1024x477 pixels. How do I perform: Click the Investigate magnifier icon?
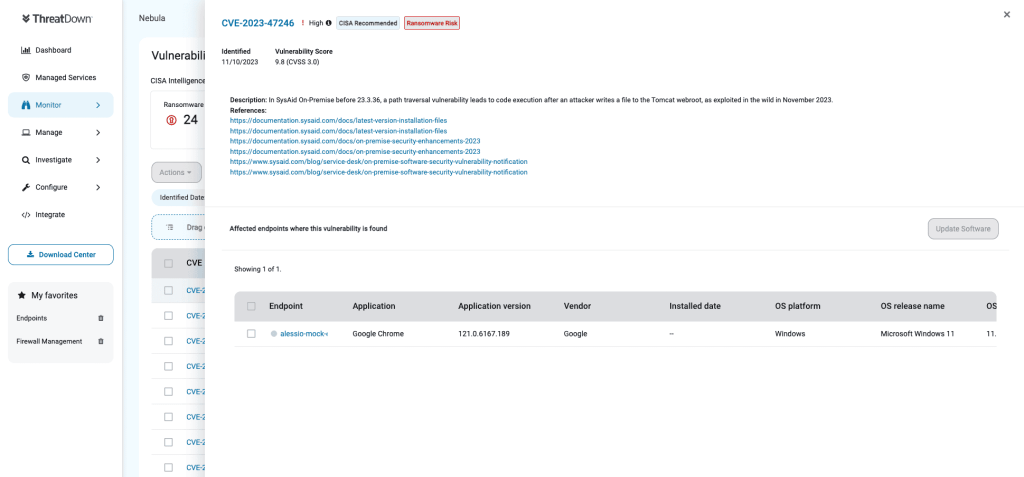click(26, 160)
